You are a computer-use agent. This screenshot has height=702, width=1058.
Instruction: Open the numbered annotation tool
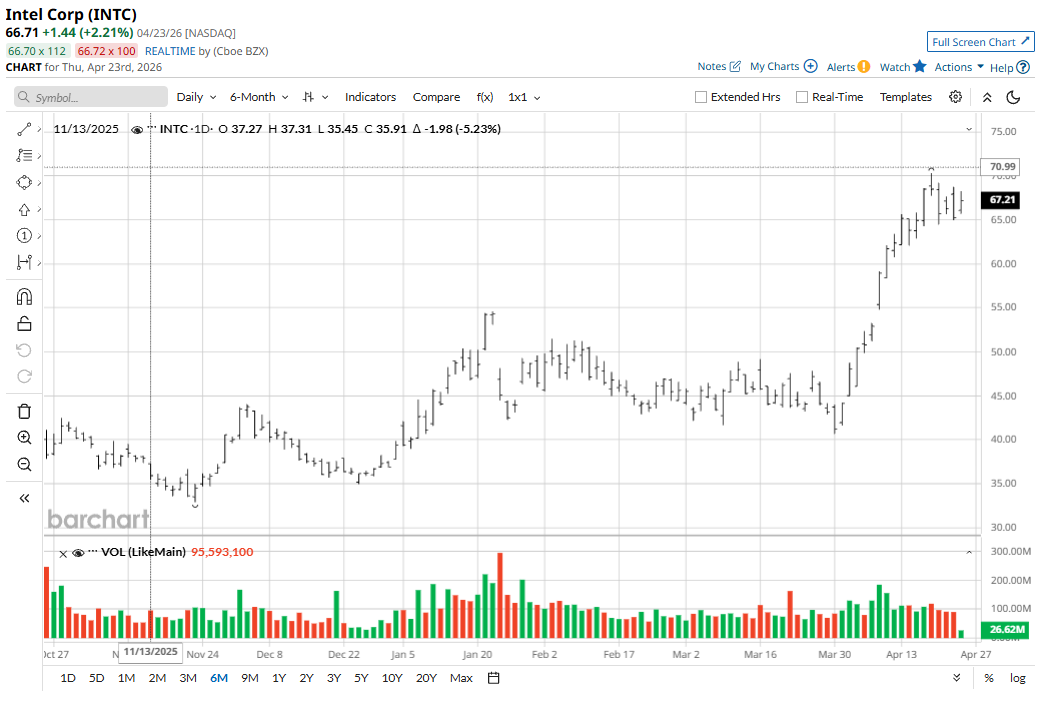24,236
